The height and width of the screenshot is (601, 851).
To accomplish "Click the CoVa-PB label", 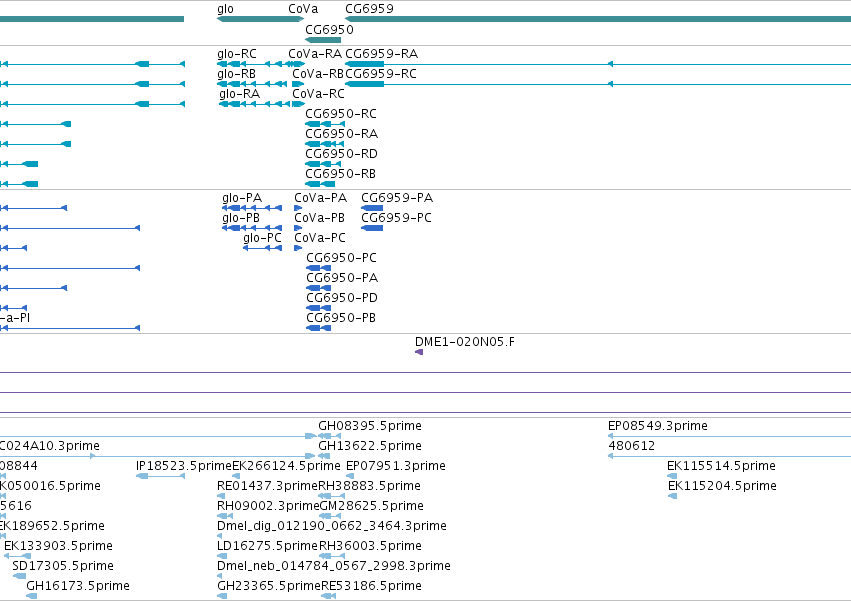I will [x=319, y=218].
